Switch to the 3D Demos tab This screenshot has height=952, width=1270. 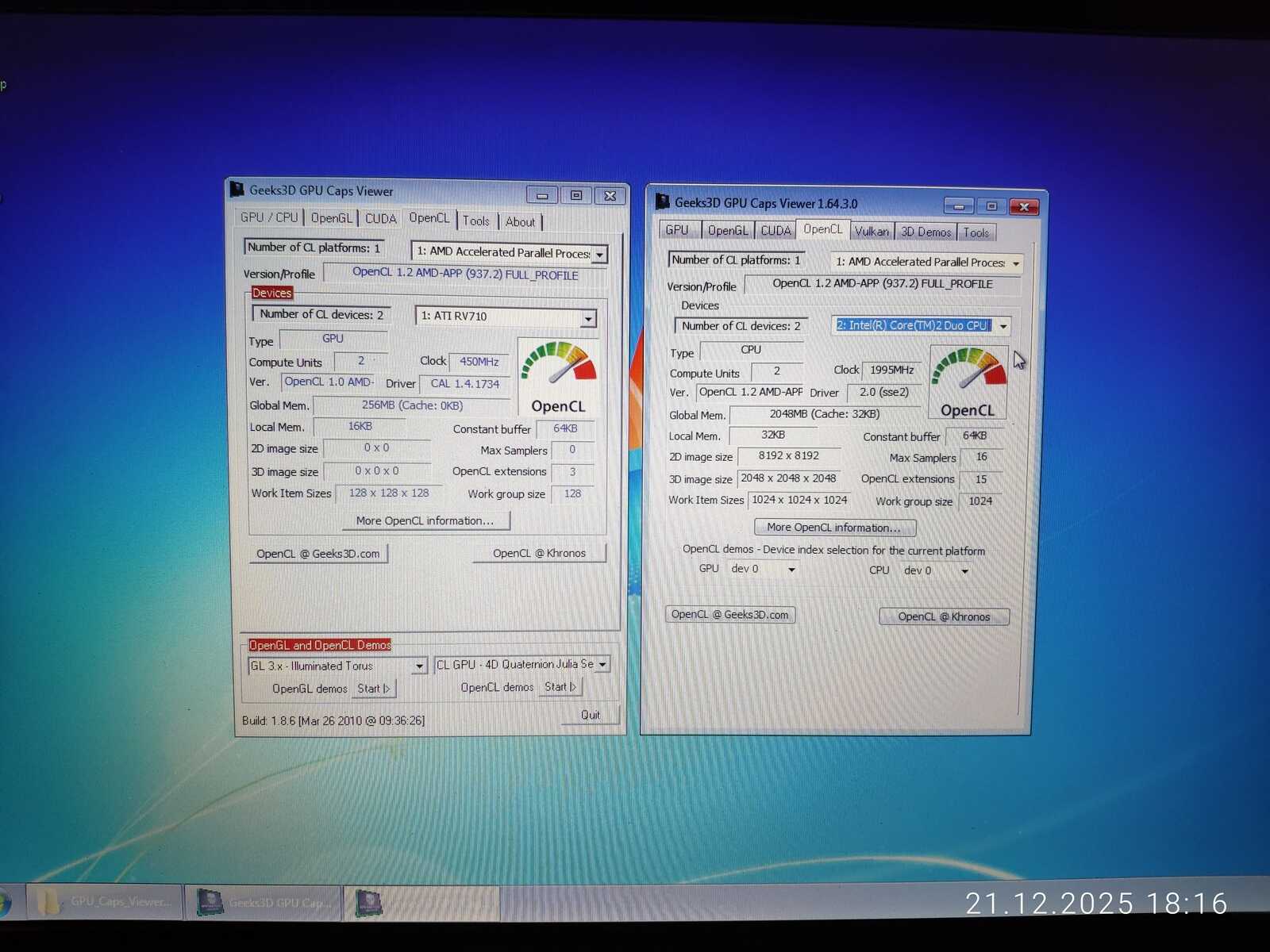926,232
